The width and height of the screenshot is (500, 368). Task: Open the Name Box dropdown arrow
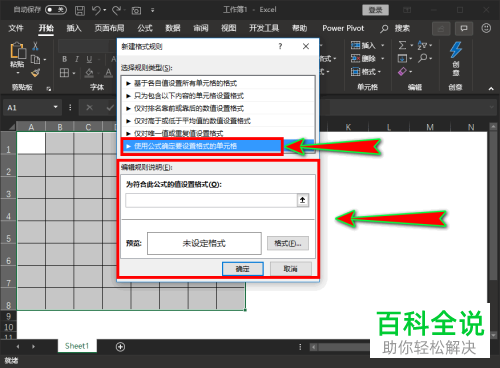55,107
